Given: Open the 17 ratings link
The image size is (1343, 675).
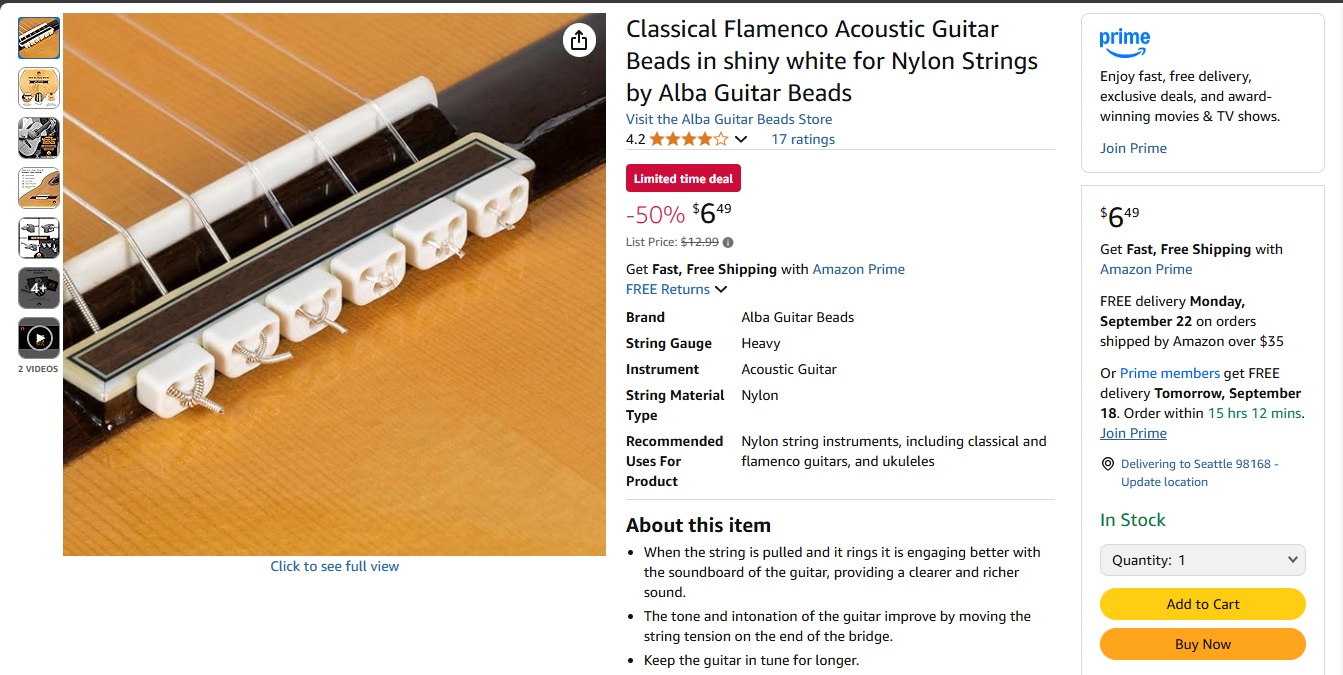Looking at the screenshot, I should [x=803, y=138].
